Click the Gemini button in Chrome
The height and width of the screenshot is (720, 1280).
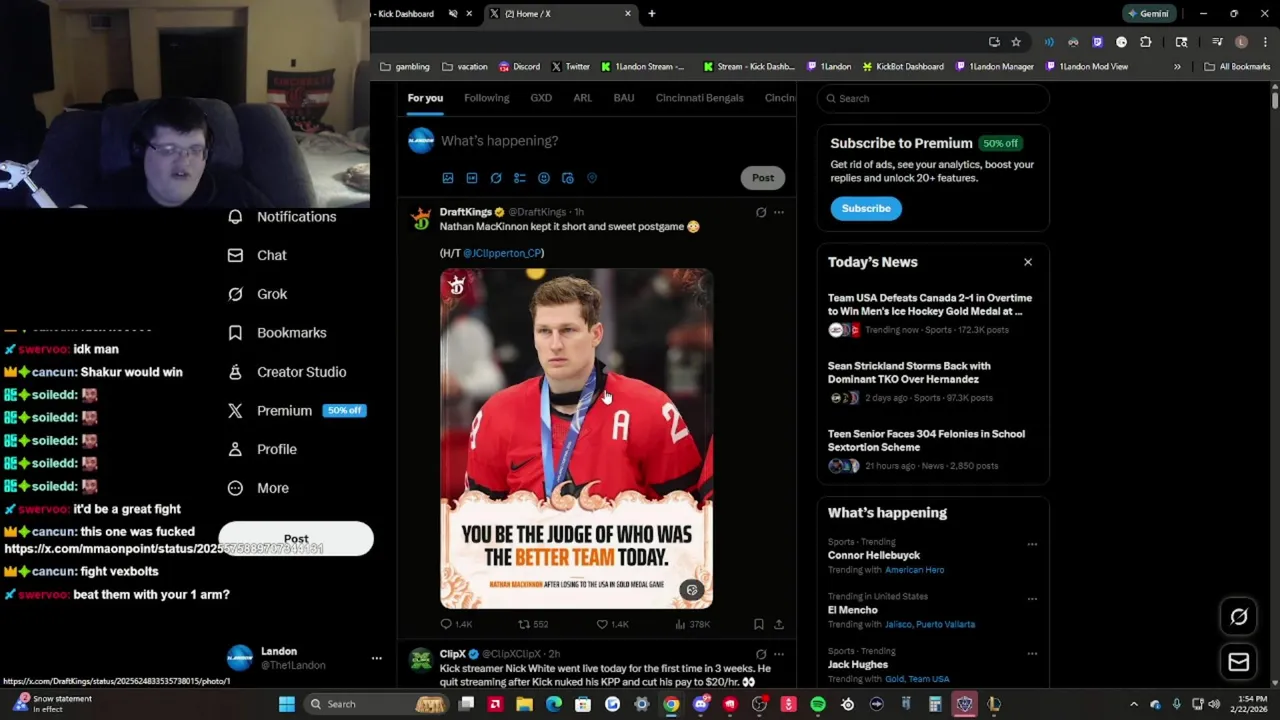click(x=1148, y=14)
